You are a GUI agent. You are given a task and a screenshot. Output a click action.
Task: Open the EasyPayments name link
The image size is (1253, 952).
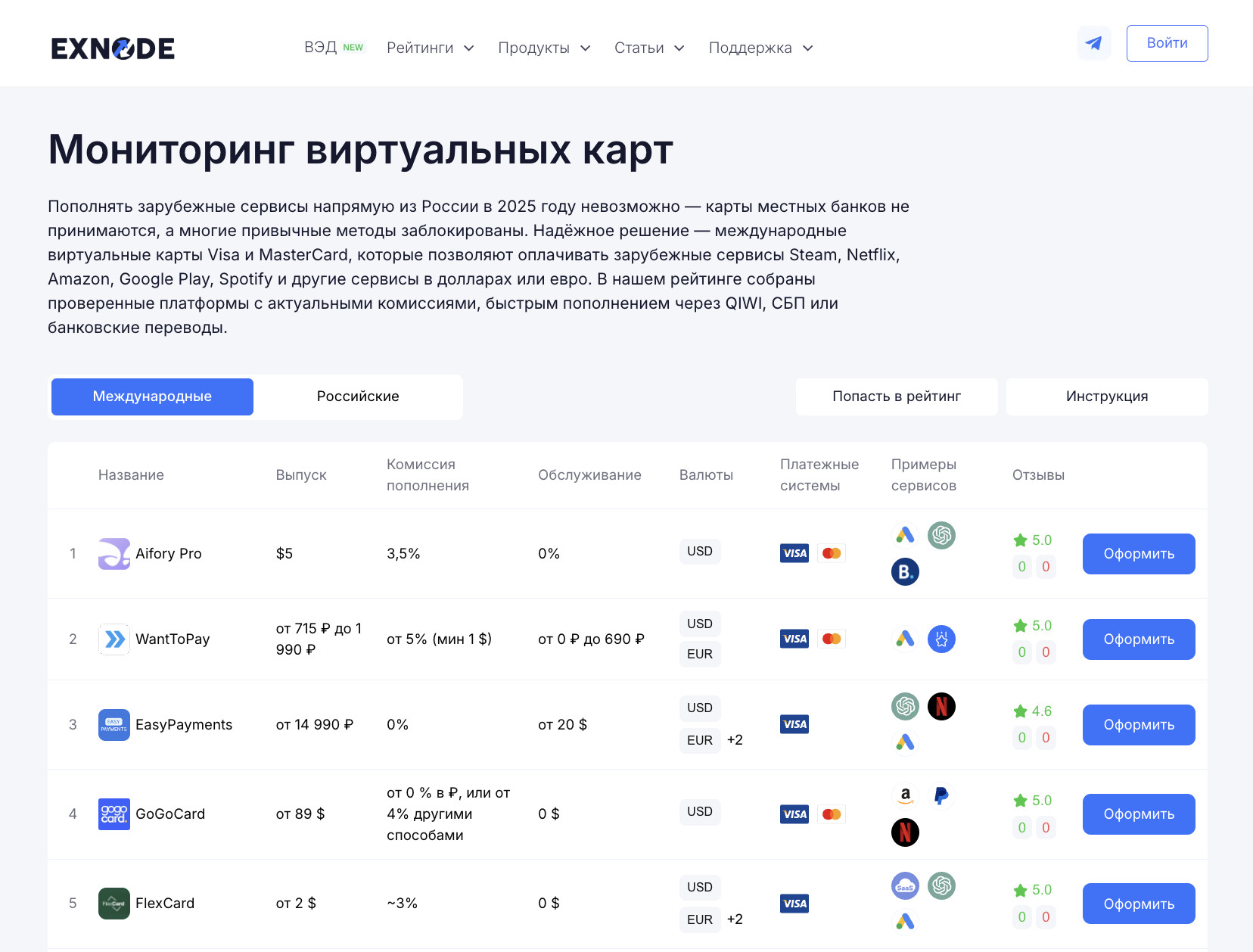pyautogui.click(x=184, y=725)
